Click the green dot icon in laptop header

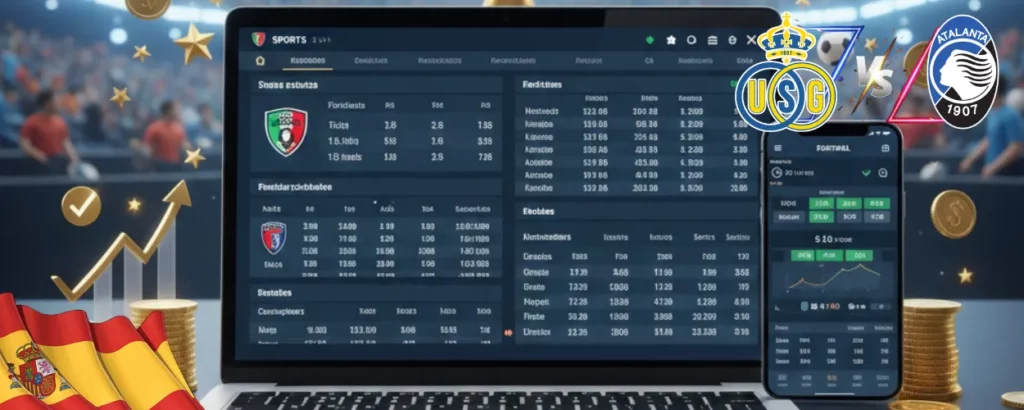(649, 40)
